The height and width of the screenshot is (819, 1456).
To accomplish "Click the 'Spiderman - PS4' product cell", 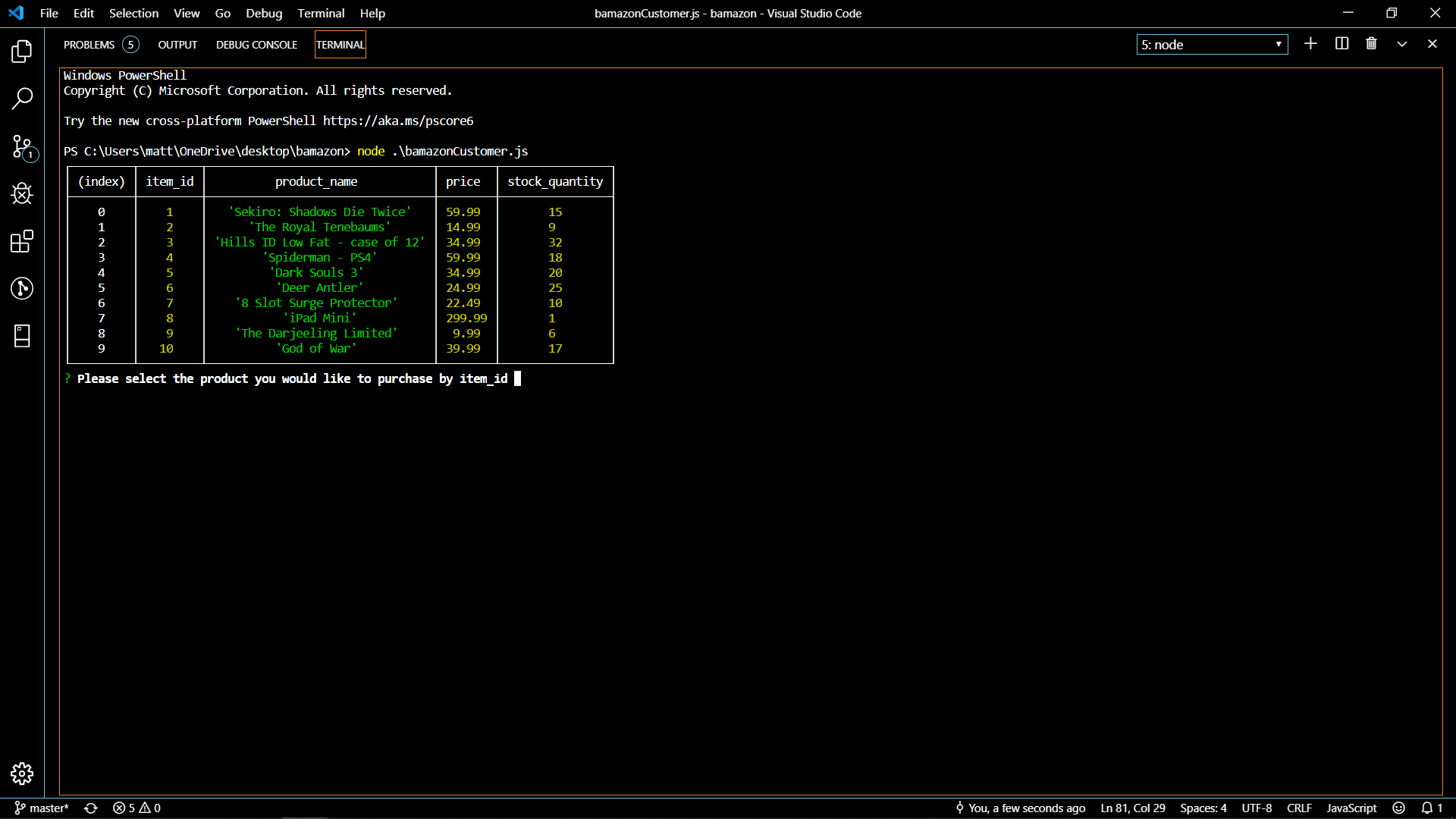I will pyautogui.click(x=319, y=257).
